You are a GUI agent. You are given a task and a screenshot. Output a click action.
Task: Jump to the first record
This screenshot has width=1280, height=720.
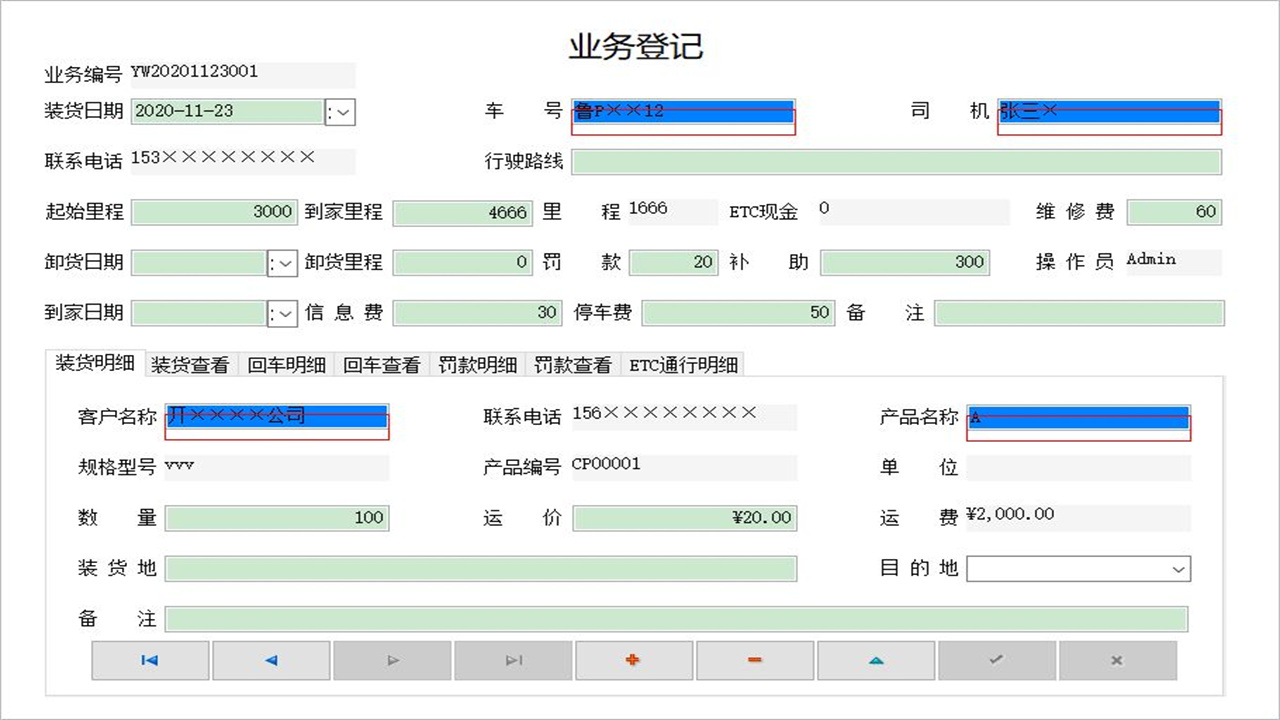(150, 660)
